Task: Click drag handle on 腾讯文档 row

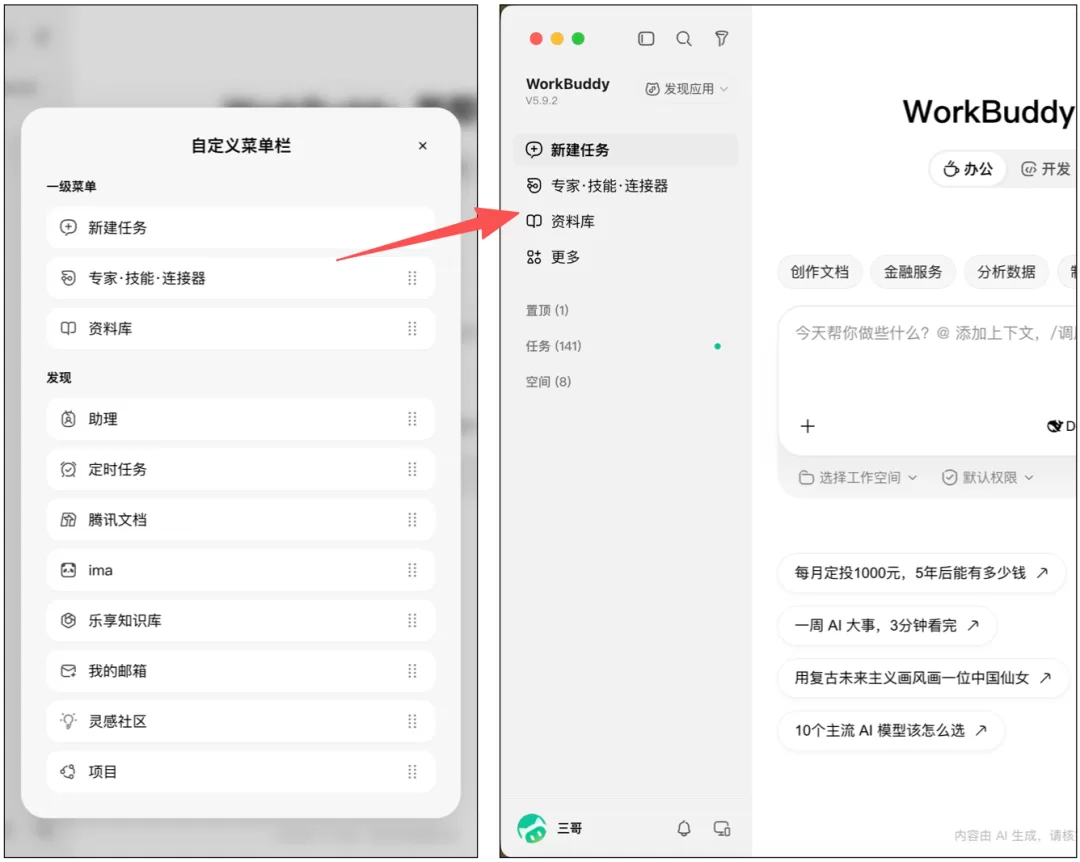Action: click(412, 520)
